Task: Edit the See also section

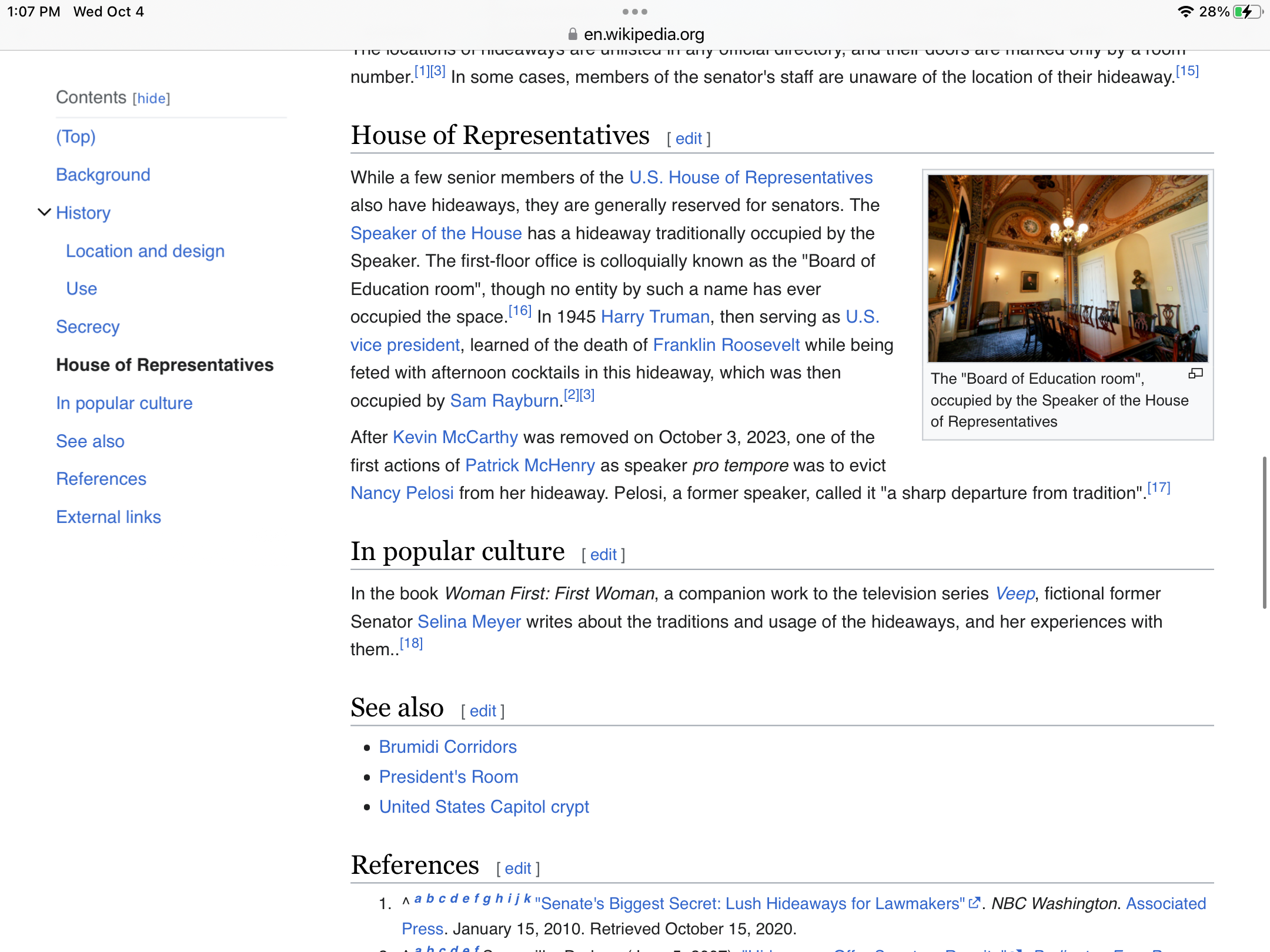Action: click(x=483, y=711)
